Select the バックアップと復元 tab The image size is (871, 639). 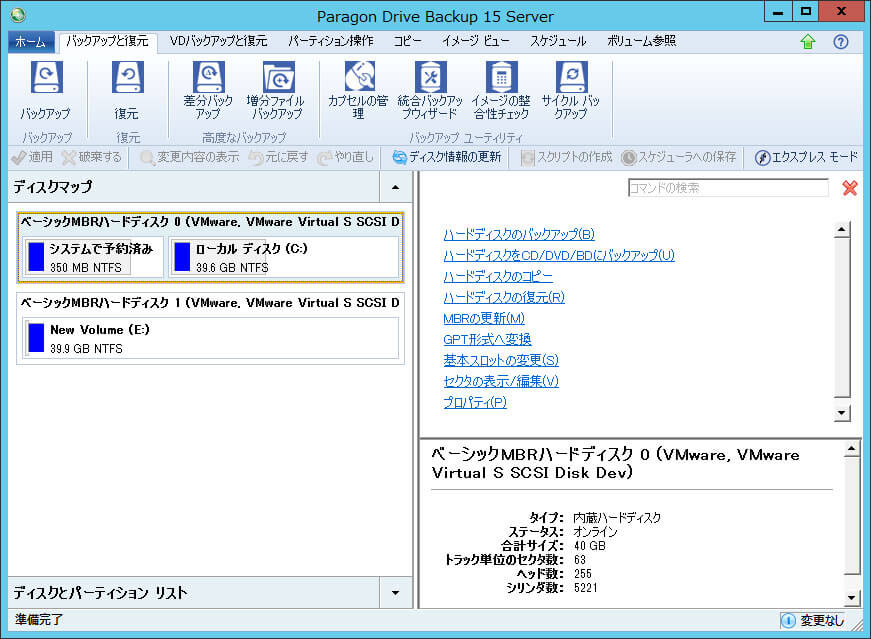pos(107,42)
